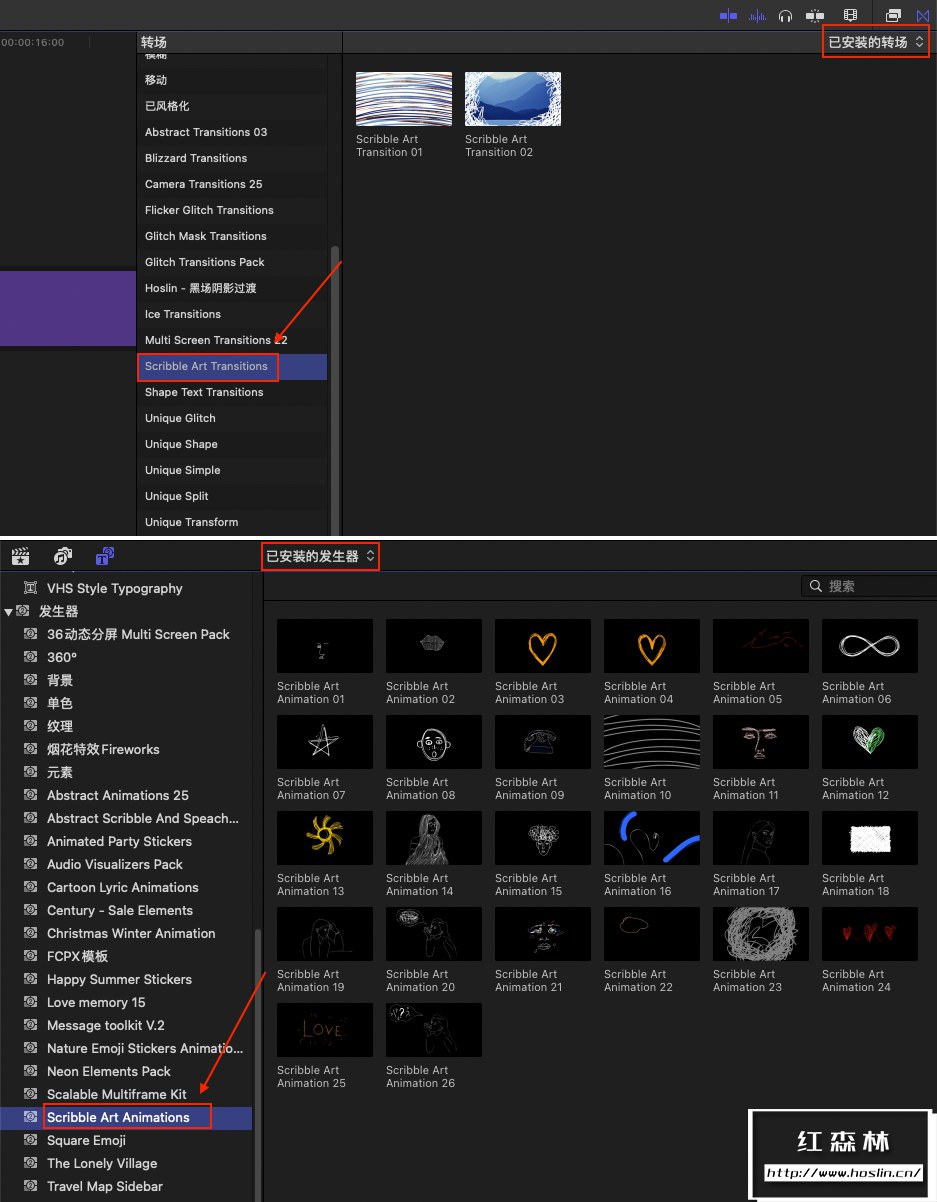
Task: Click icon beside Animated Party Stickers
Action: point(31,841)
